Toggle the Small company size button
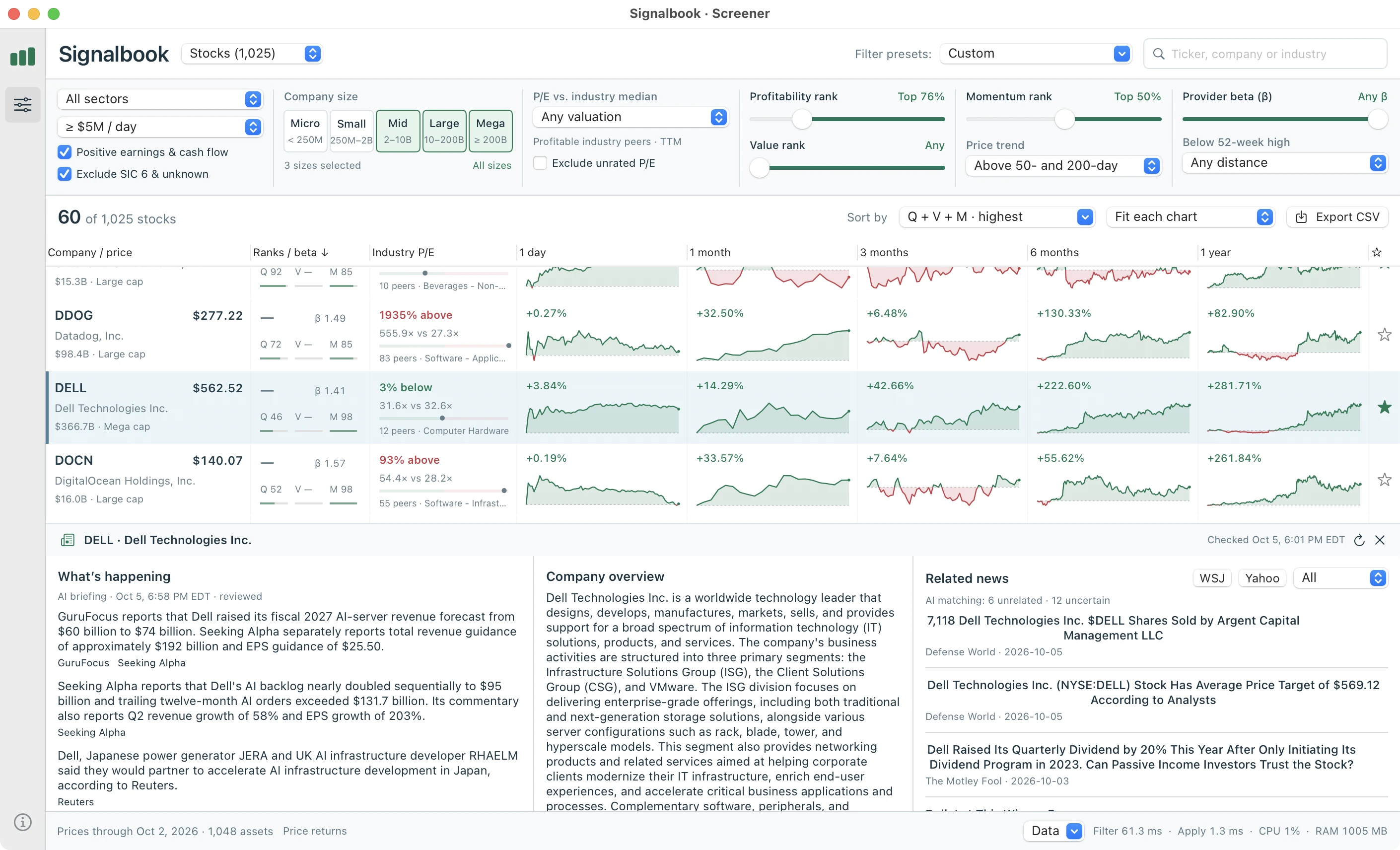The image size is (1400, 850). (x=351, y=131)
